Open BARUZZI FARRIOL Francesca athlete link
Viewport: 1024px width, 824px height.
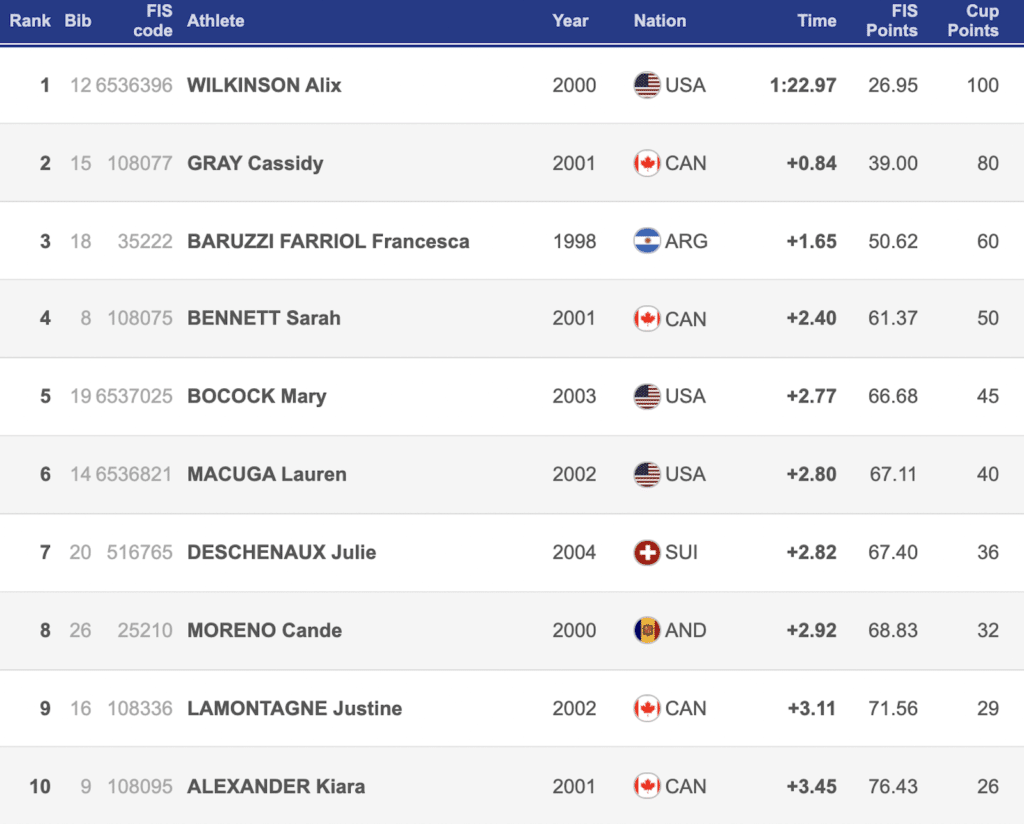pos(328,241)
